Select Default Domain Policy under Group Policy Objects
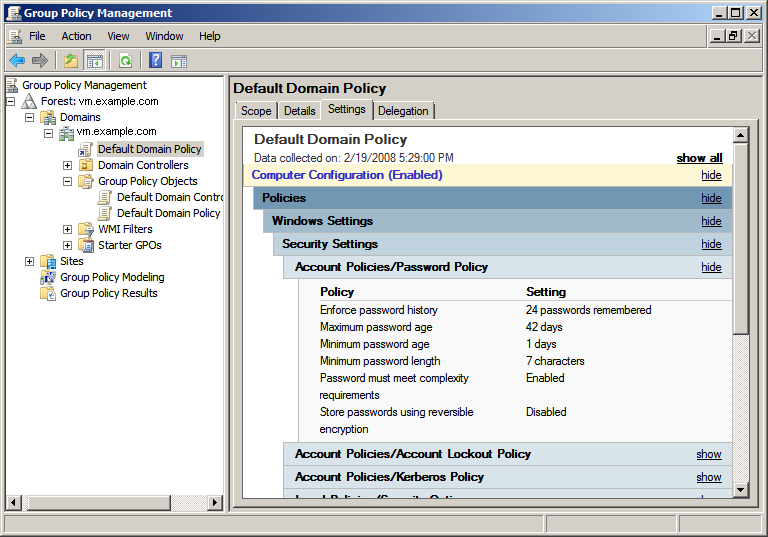768x537 pixels. click(x=168, y=214)
